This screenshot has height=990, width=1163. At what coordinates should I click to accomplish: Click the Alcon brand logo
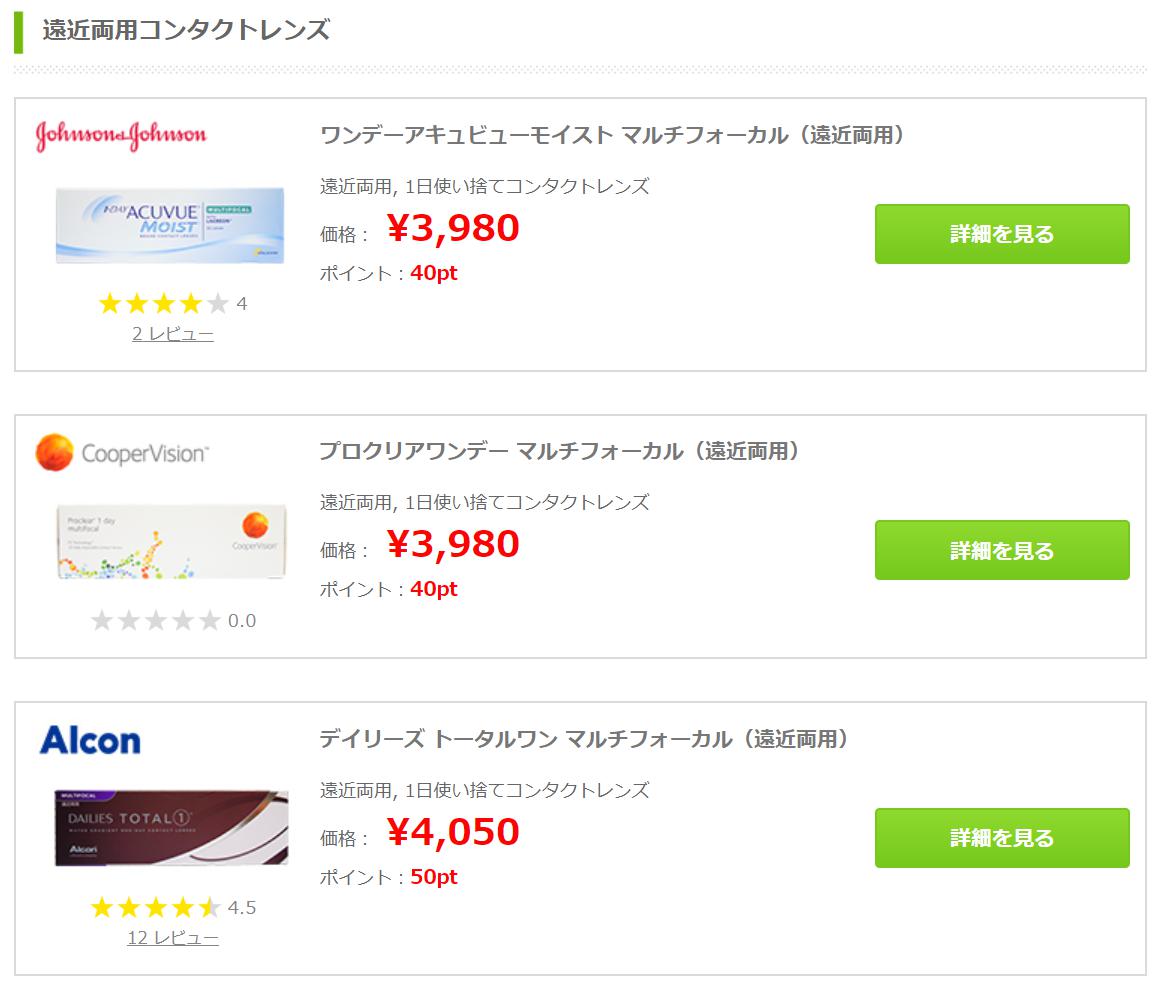point(90,740)
